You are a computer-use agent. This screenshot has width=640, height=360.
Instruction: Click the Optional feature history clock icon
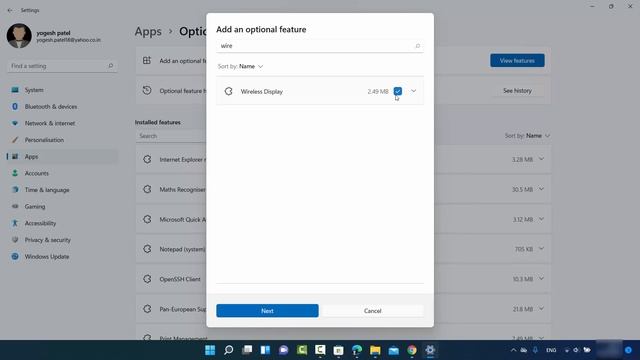point(147,91)
